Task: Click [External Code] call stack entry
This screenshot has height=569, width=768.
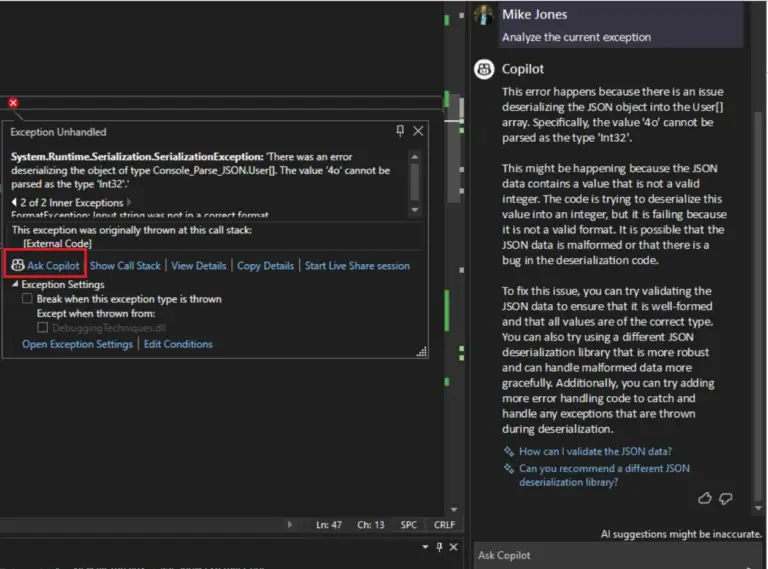Action: 57,243
